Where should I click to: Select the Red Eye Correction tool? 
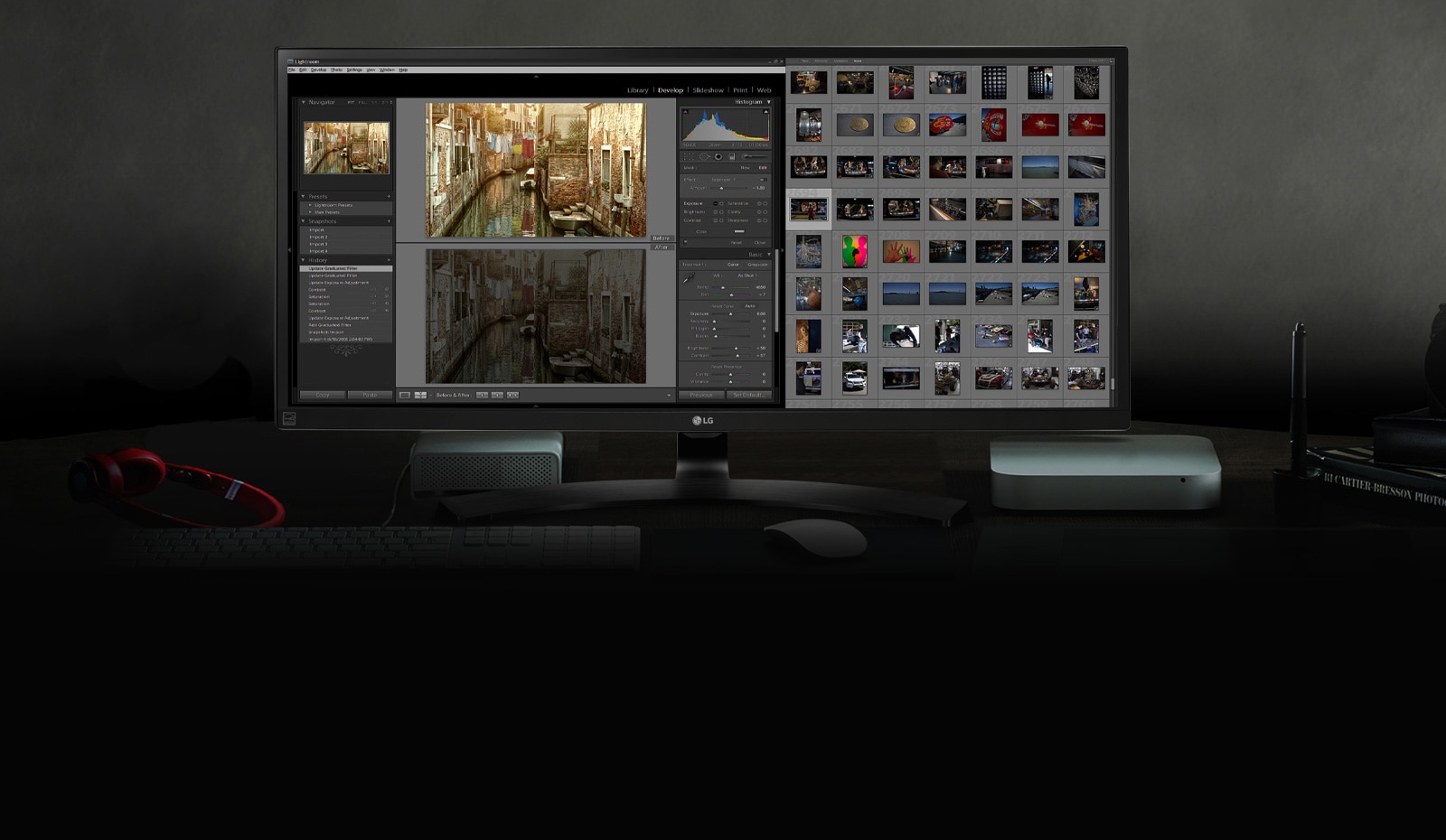[x=718, y=155]
